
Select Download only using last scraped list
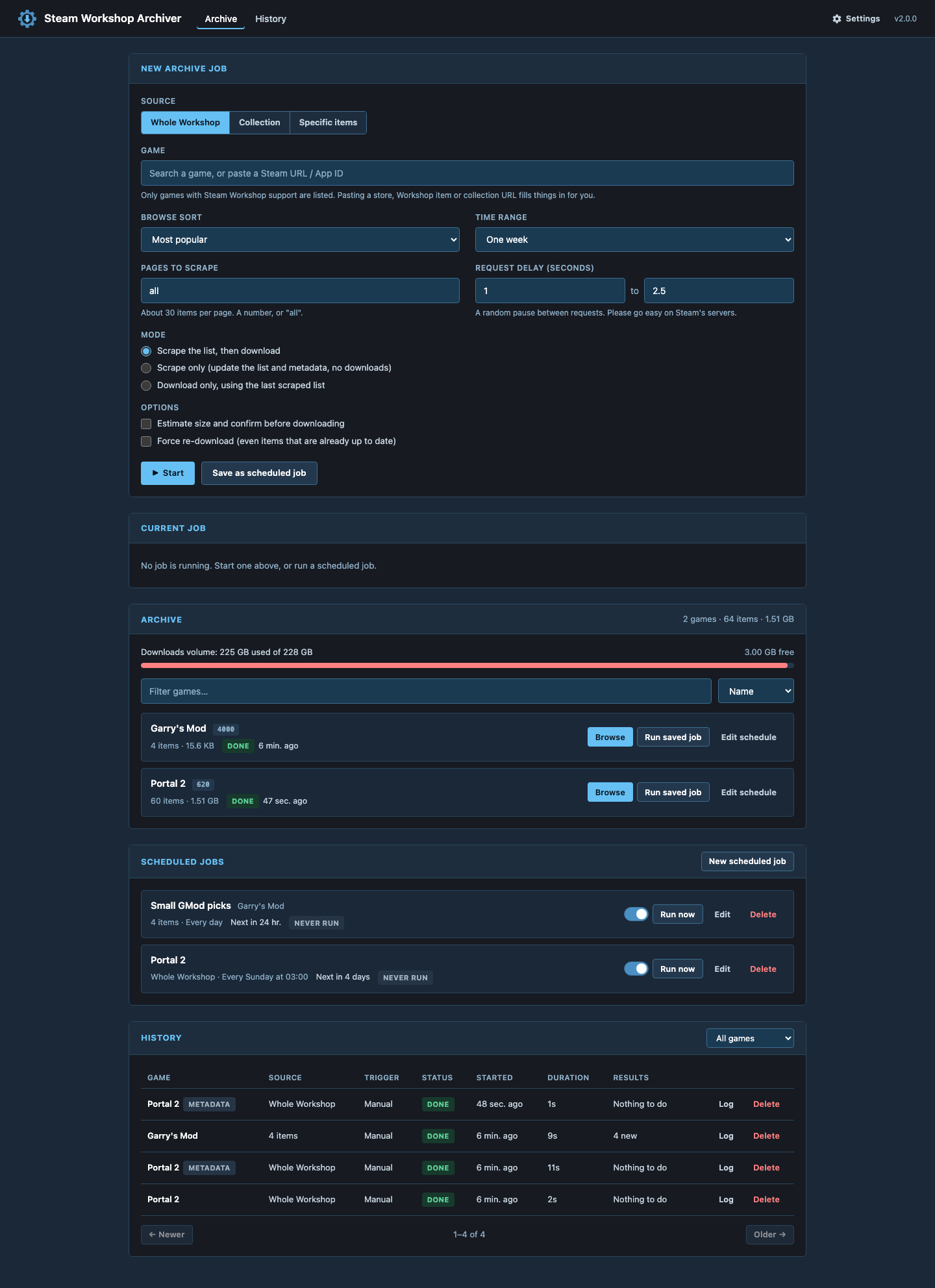pos(146,386)
